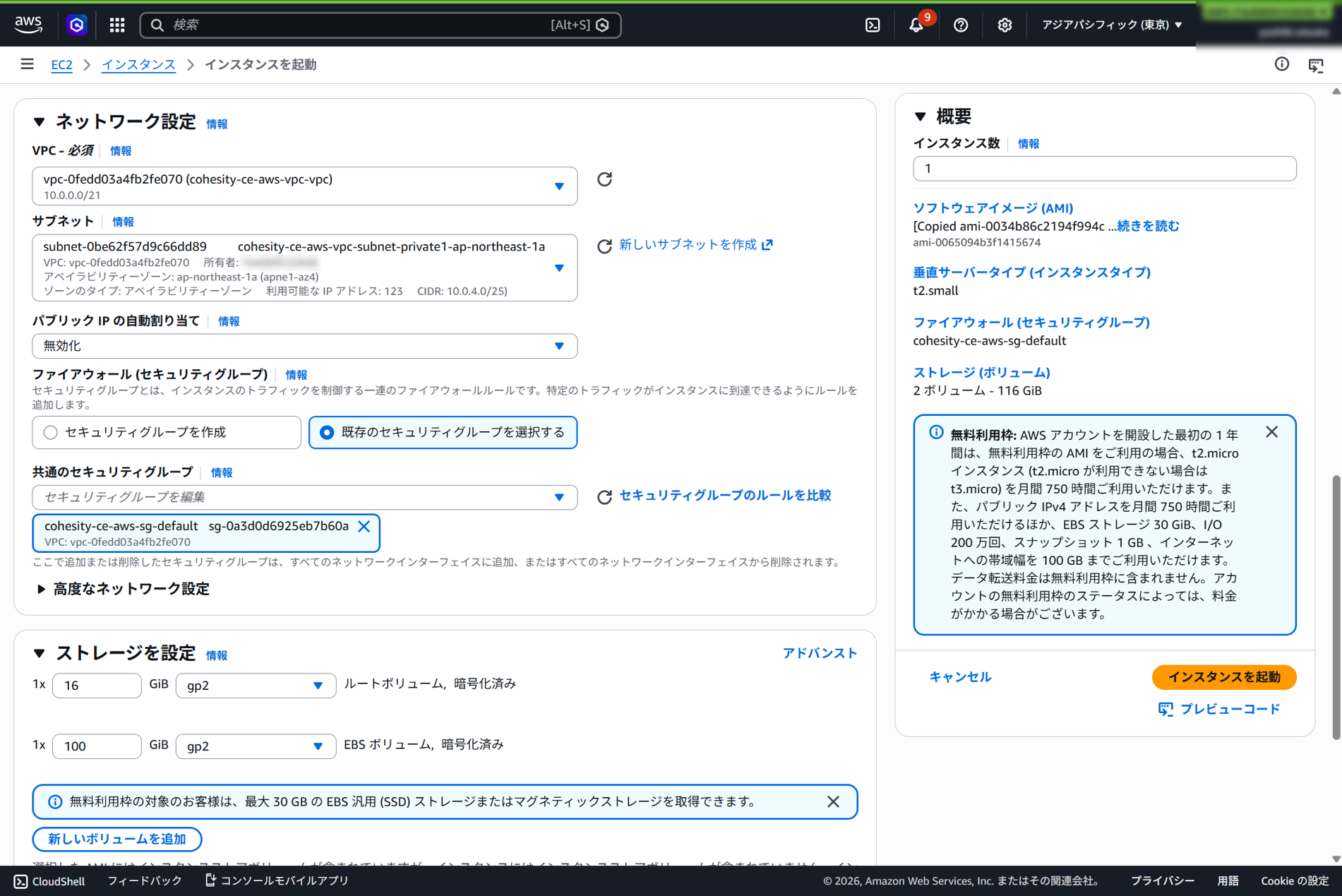Launch CloudShell from the top bar icon
The height and width of the screenshot is (896, 1342).
pyautogui.click(x=873, y=25)
